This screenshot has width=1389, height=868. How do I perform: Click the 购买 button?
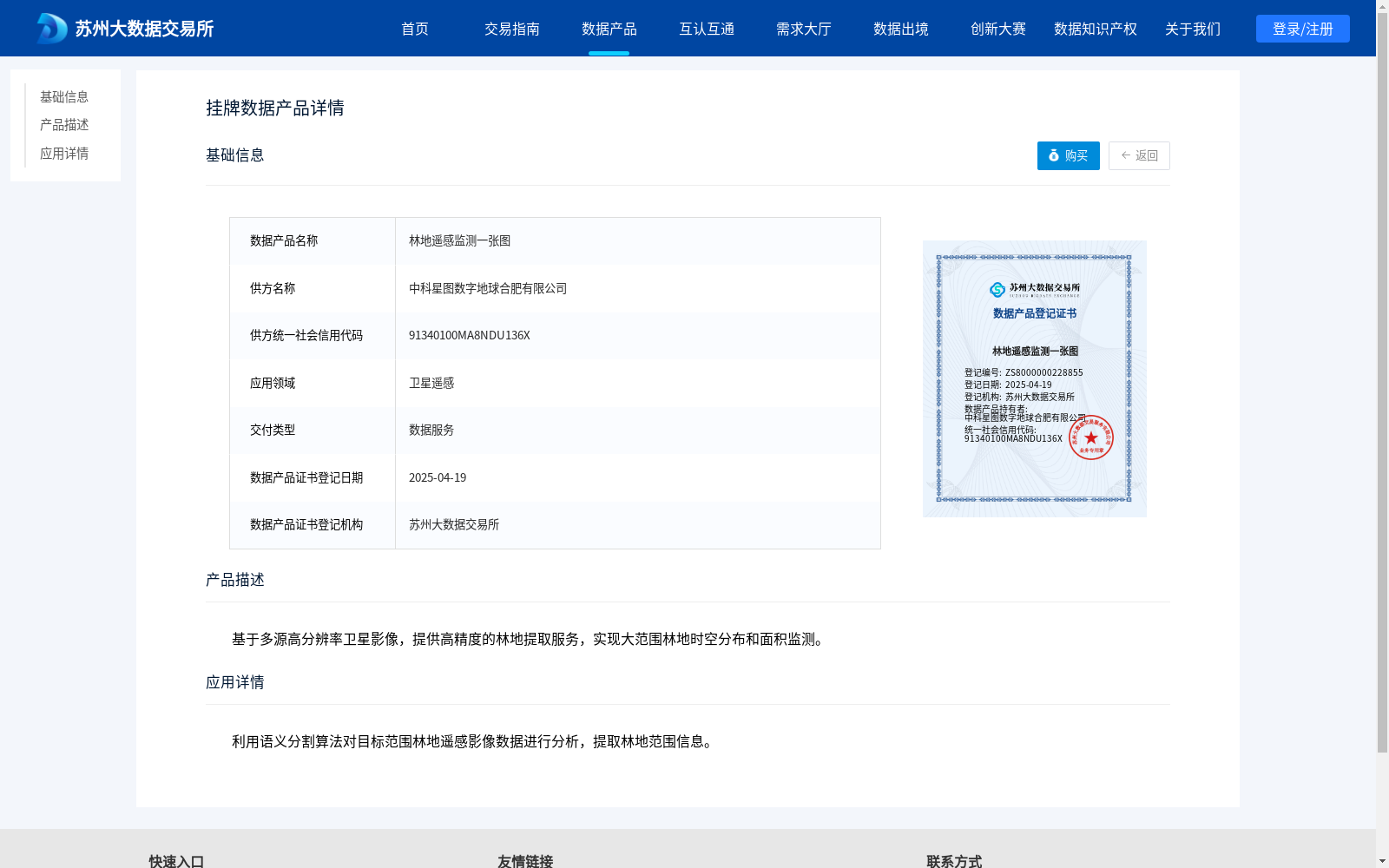1069,155
